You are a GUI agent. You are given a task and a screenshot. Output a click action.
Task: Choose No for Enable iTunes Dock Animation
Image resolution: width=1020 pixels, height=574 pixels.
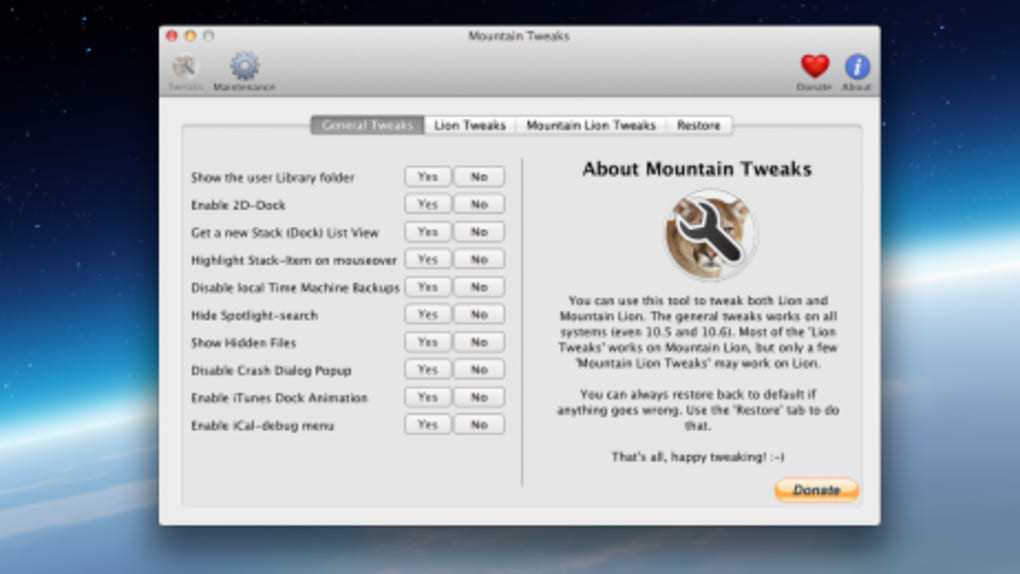[x=479, y=397]
